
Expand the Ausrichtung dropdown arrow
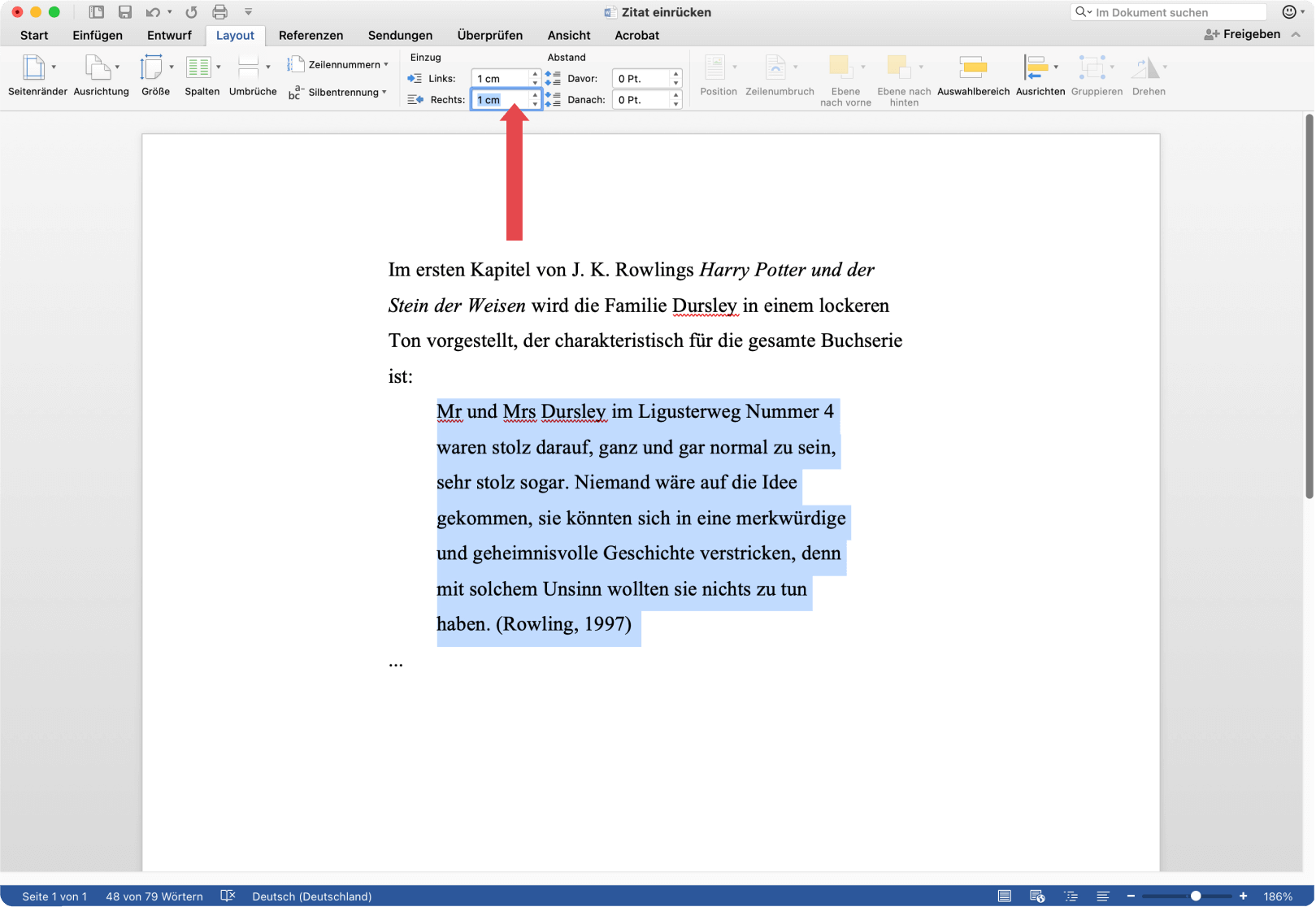tap(117, 67)
